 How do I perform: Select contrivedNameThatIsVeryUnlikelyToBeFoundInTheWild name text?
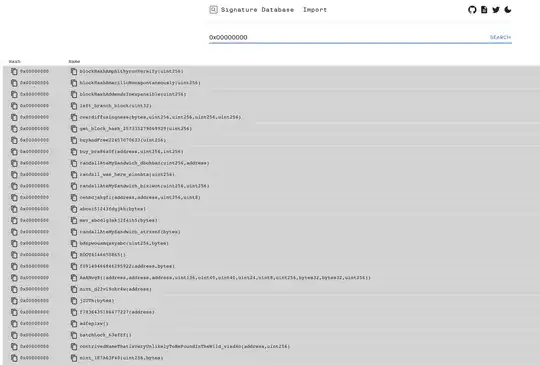coord(185,346)
